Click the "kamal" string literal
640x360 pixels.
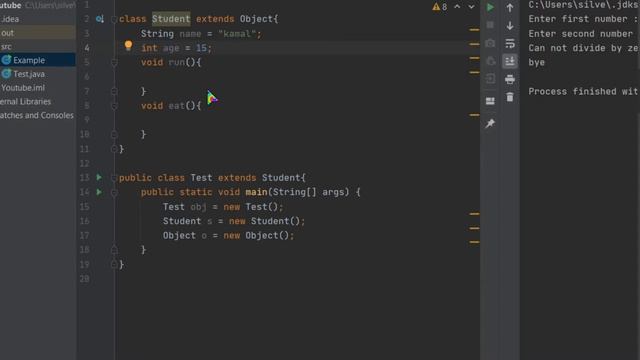coord(237,34)
